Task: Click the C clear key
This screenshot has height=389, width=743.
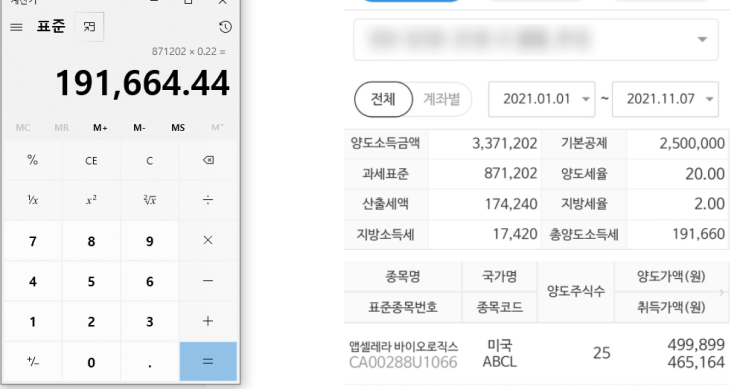Action: coord(149,160)
